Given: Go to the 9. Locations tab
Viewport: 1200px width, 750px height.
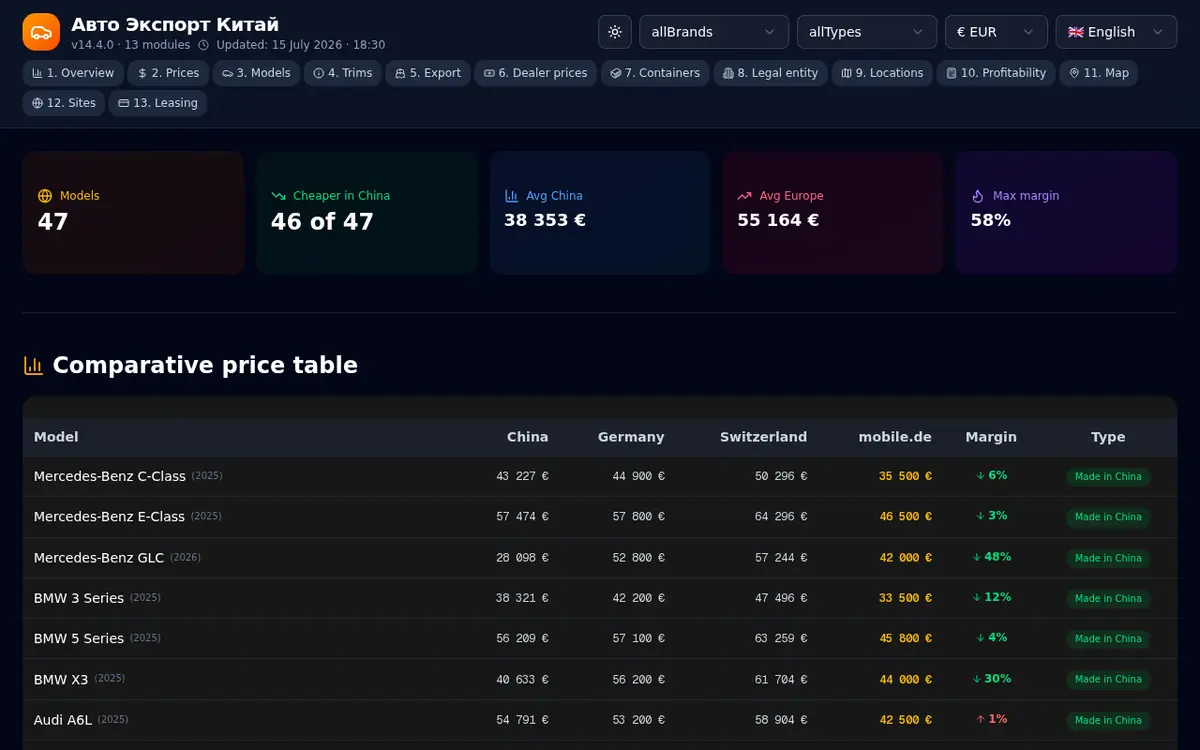Looking at the screenshot, I should click(x=882, y=73).
